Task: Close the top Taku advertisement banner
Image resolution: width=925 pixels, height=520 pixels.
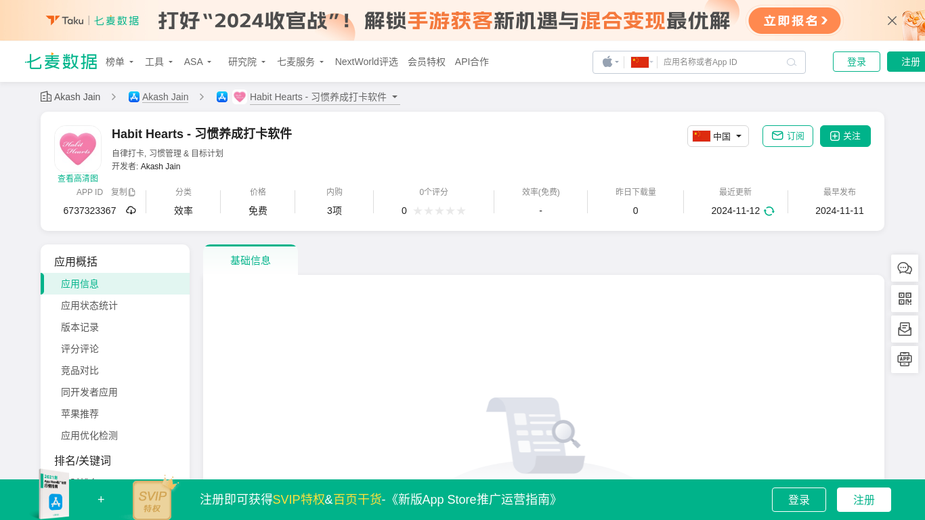Action: 892,21
